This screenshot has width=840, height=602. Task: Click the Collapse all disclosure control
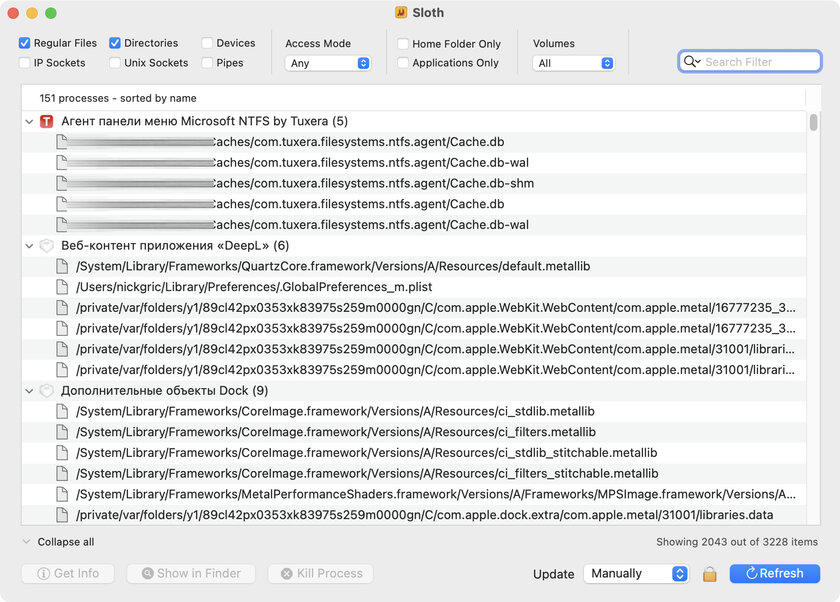(x=26, y=542)
